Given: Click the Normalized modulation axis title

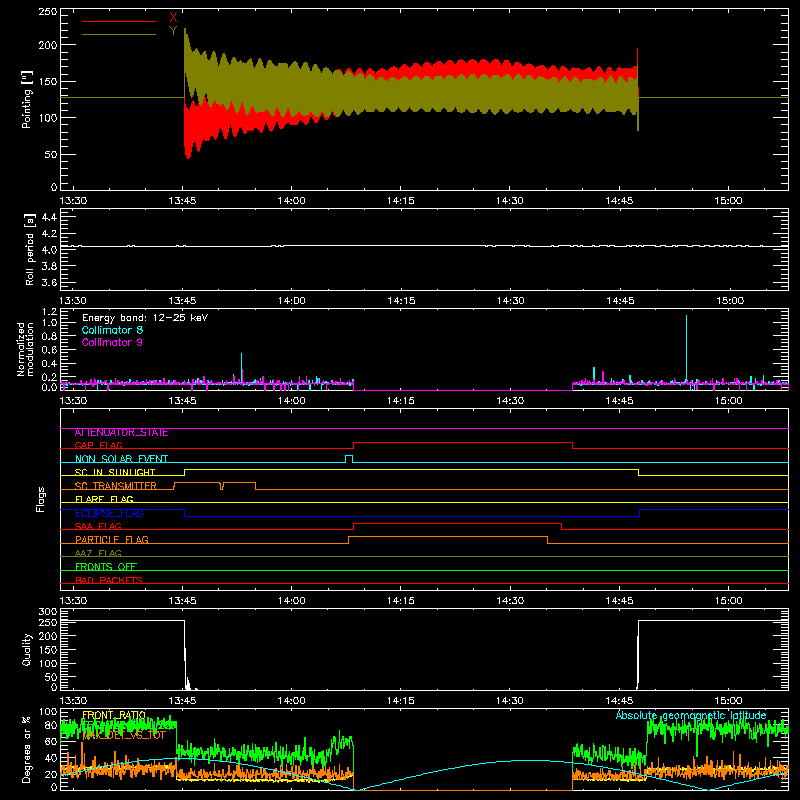Looking at the screenshot, I should click(x=25, y=349).
